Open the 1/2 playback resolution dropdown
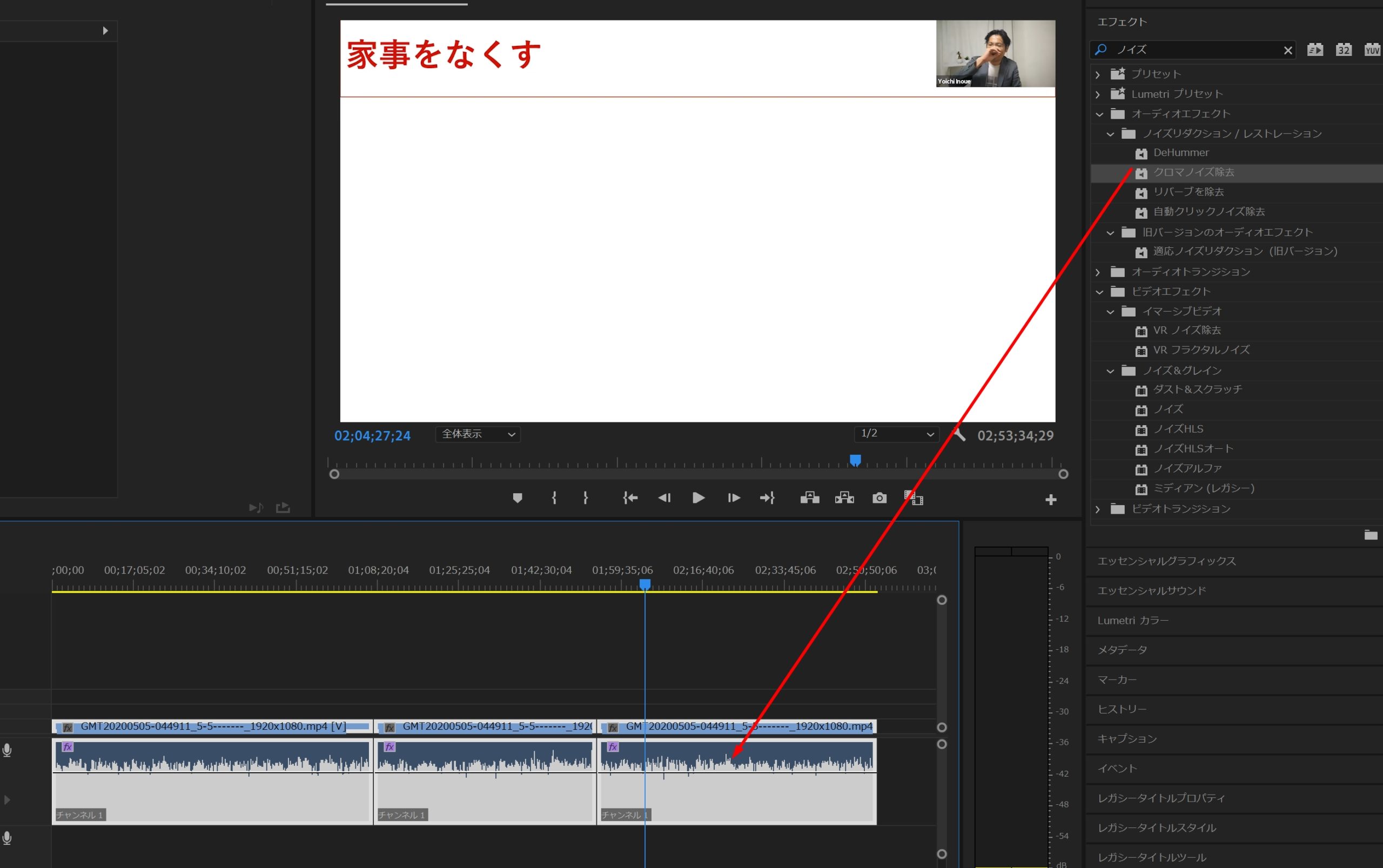This screenshot has height=868, width=1383. click(896, 434)
